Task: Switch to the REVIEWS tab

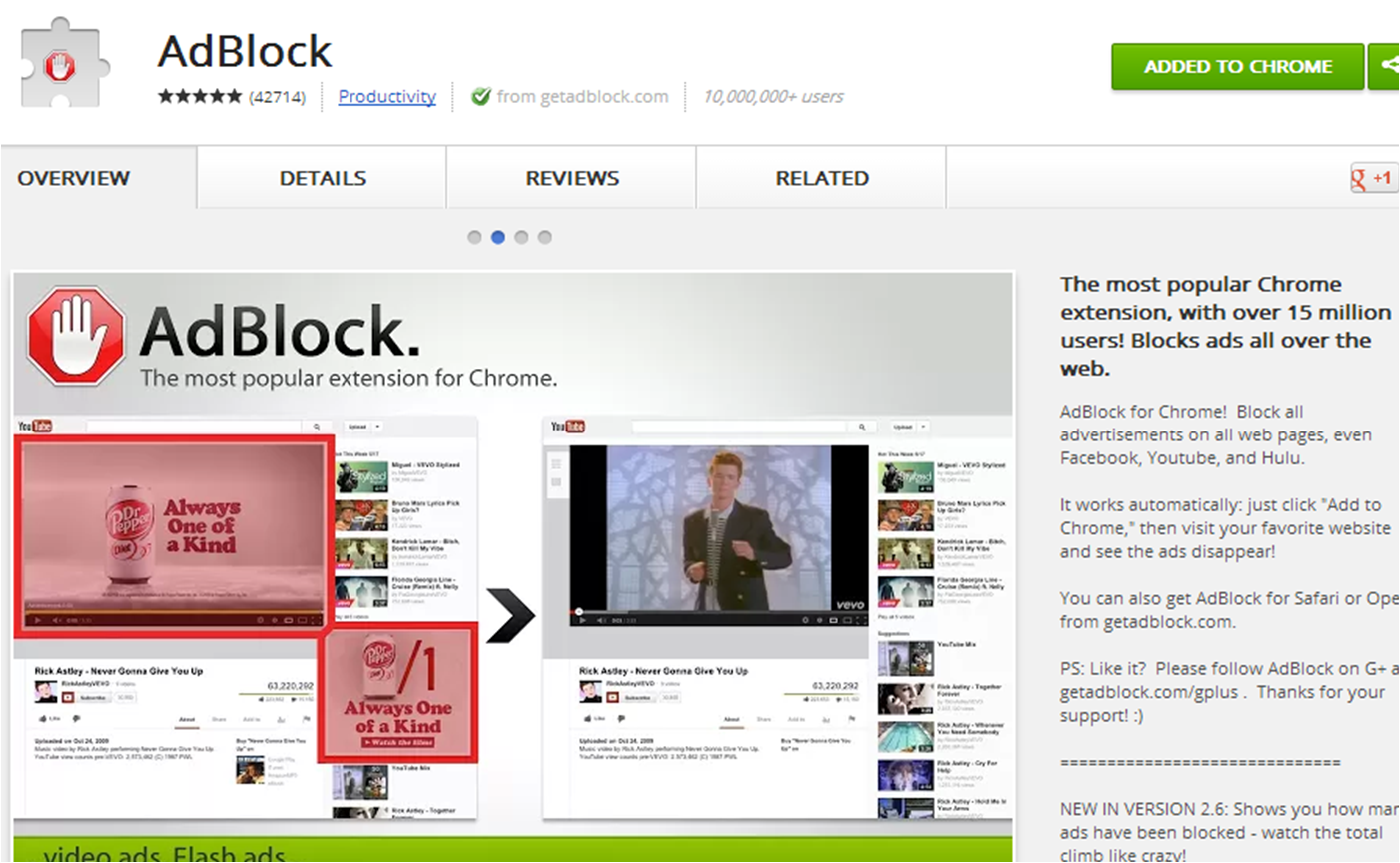Action: click(571, 178)
